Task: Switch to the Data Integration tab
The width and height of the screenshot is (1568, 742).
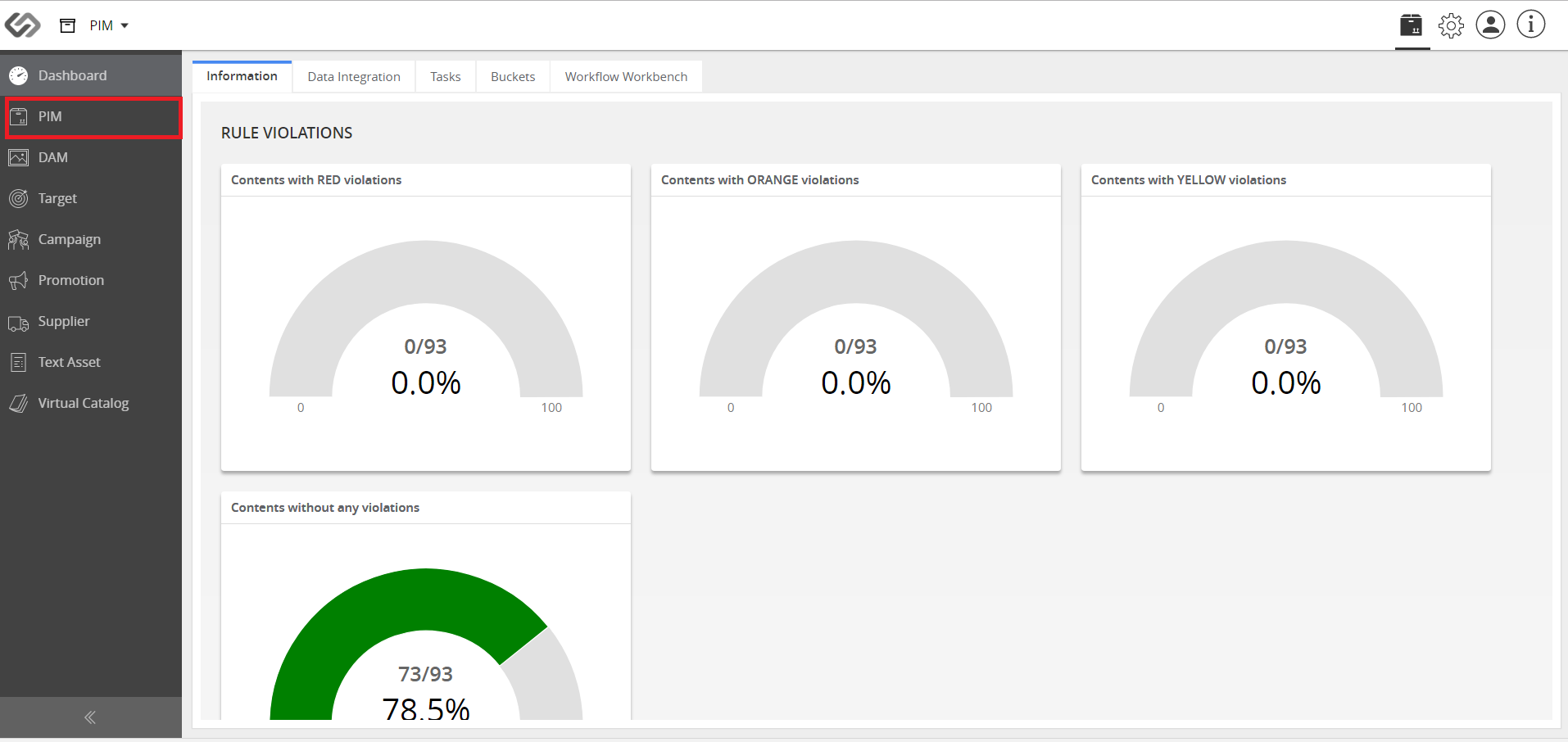Action: (x=354, y=77)
